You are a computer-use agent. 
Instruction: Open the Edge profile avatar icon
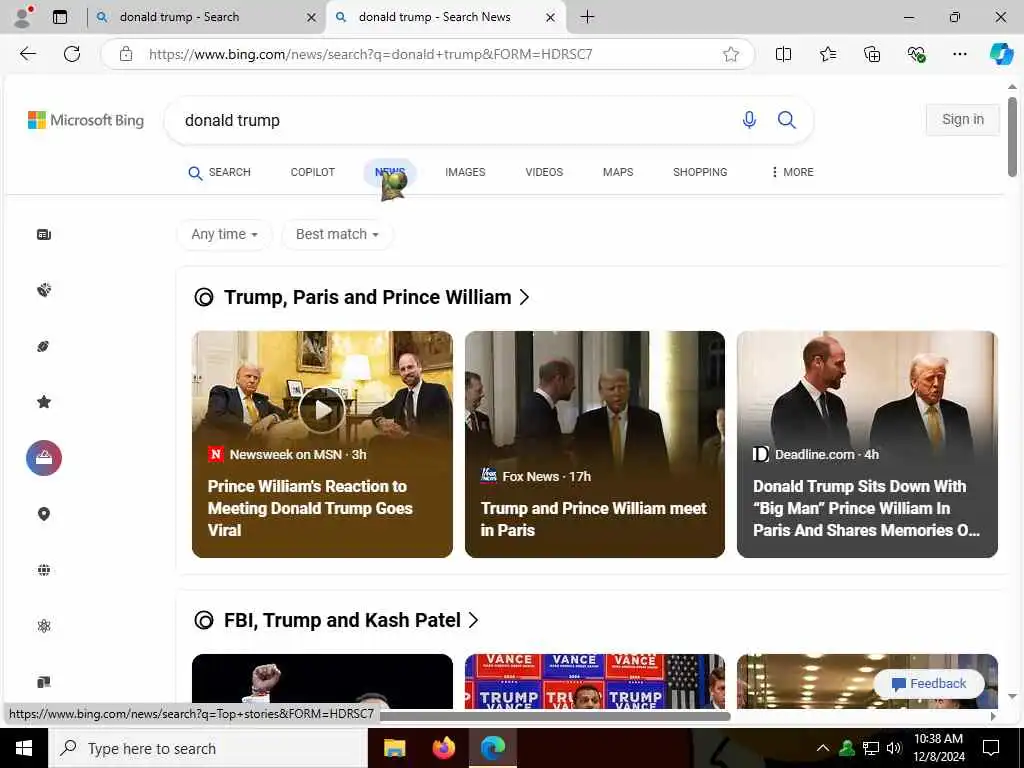[23, 16]
